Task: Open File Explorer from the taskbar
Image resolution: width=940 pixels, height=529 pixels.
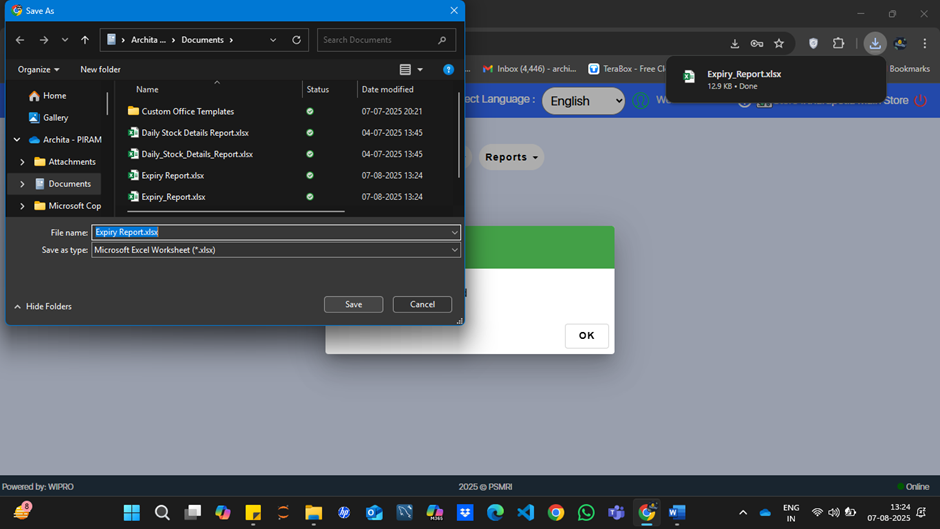Action: tap(313, 513)
